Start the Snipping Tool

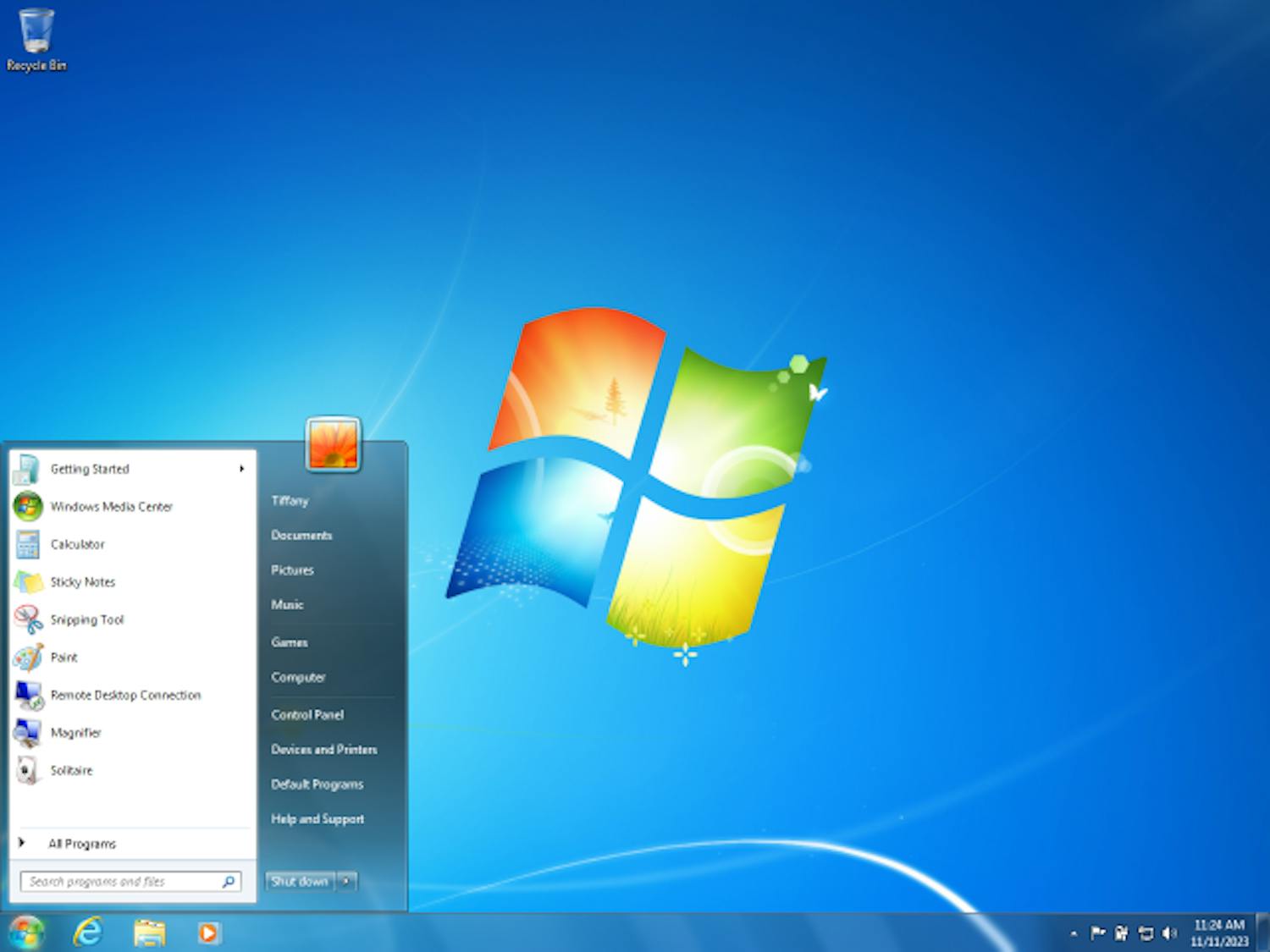pyautogui.click(x=86, y=619)
